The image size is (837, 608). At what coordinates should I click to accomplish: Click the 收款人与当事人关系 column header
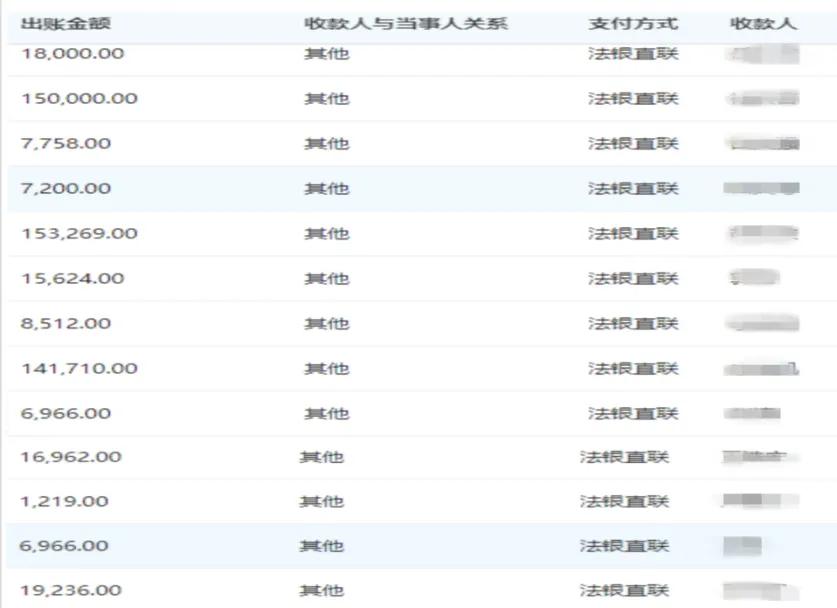point(406,23)
